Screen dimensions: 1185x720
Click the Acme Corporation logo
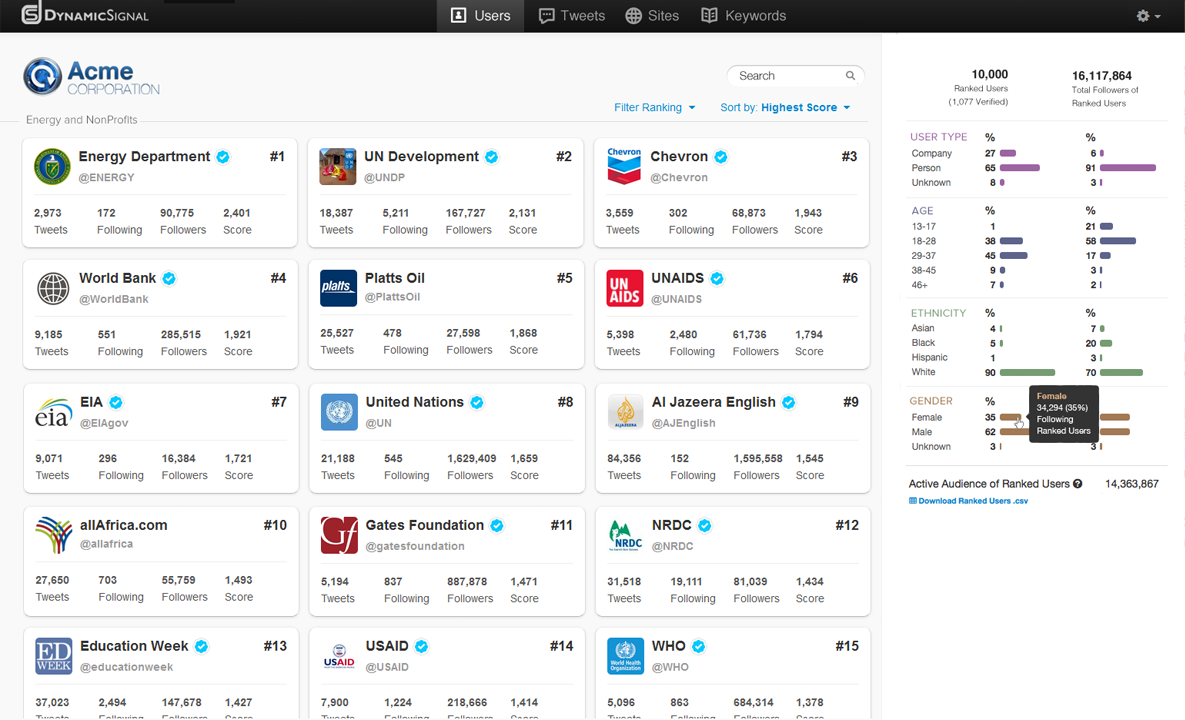tap(92, 77)
